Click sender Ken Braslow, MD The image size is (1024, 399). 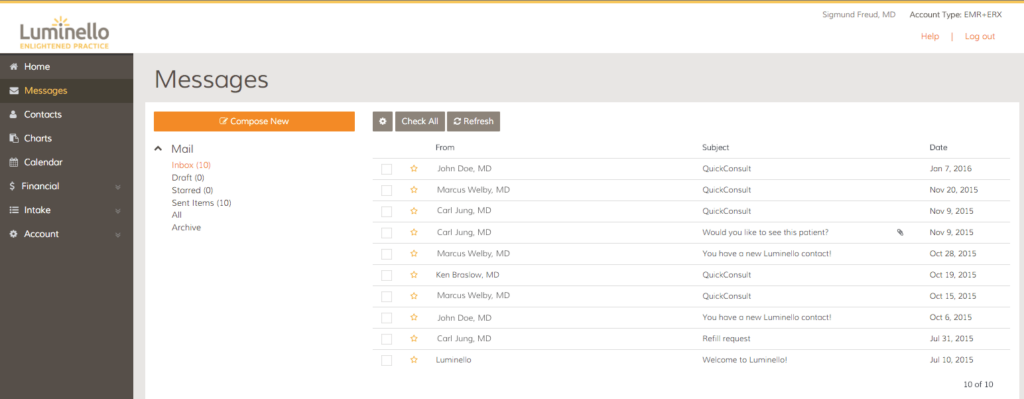click(x=468, y=275)
